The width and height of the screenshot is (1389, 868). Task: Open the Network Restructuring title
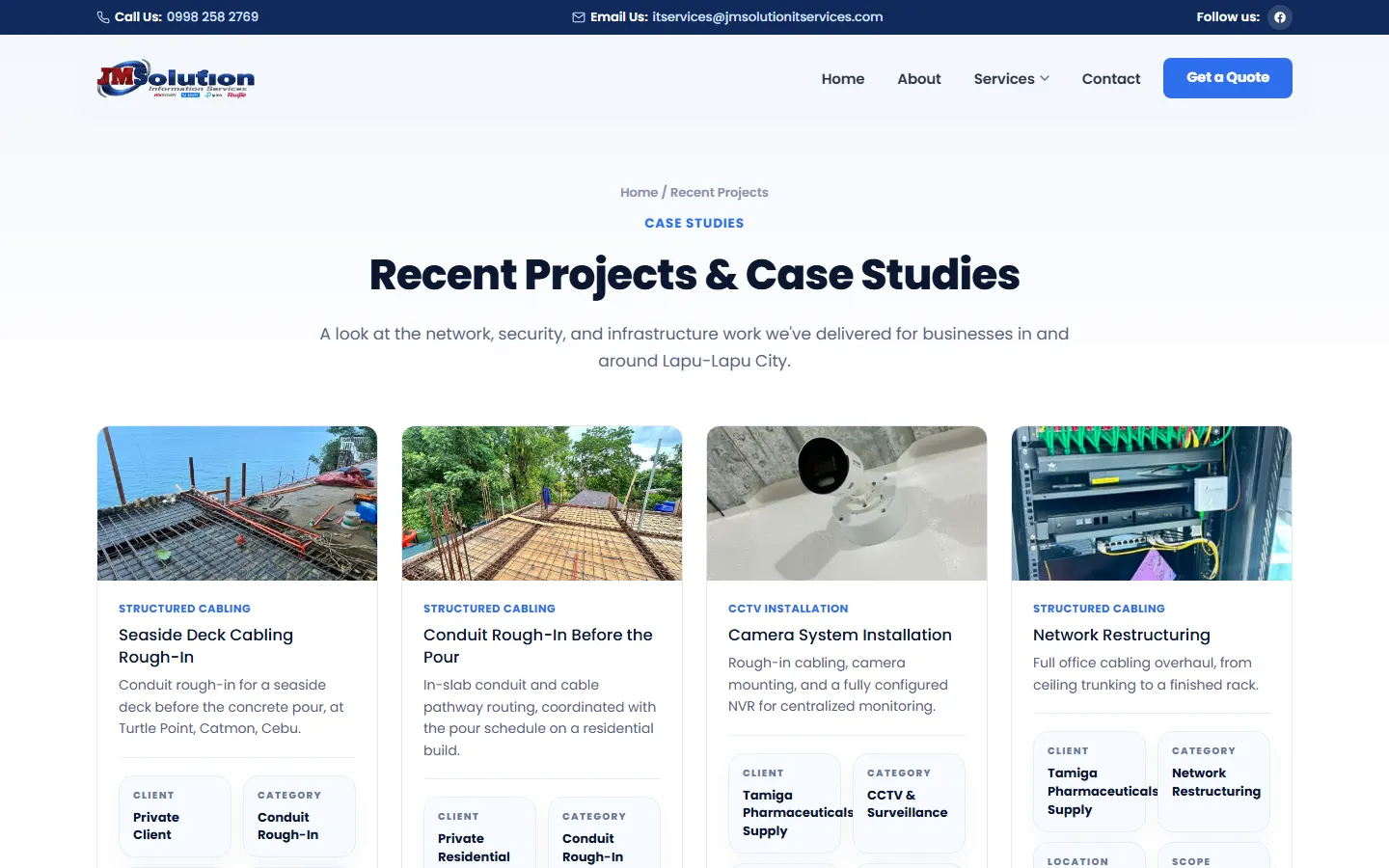pyautogui.click(x=1122, y=635)
